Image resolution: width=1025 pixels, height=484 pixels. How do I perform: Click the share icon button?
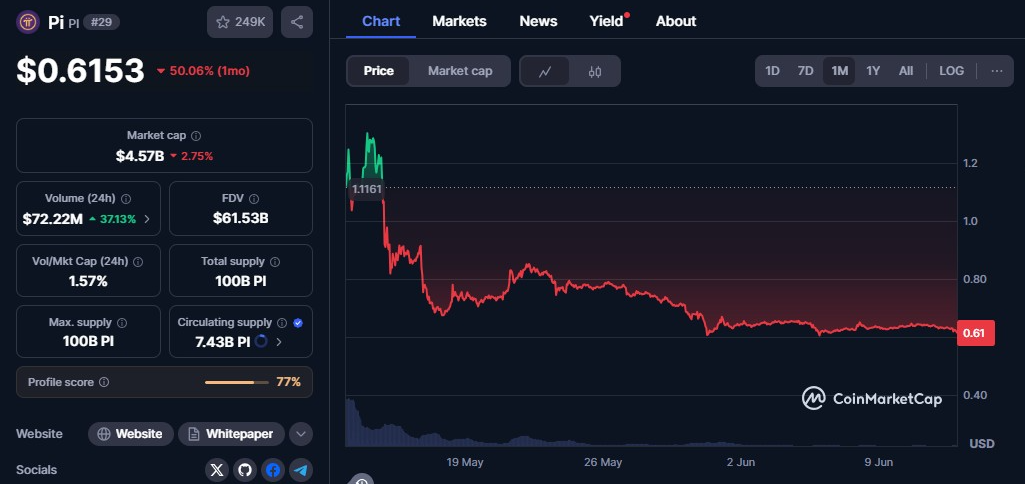tap(297, 22)
